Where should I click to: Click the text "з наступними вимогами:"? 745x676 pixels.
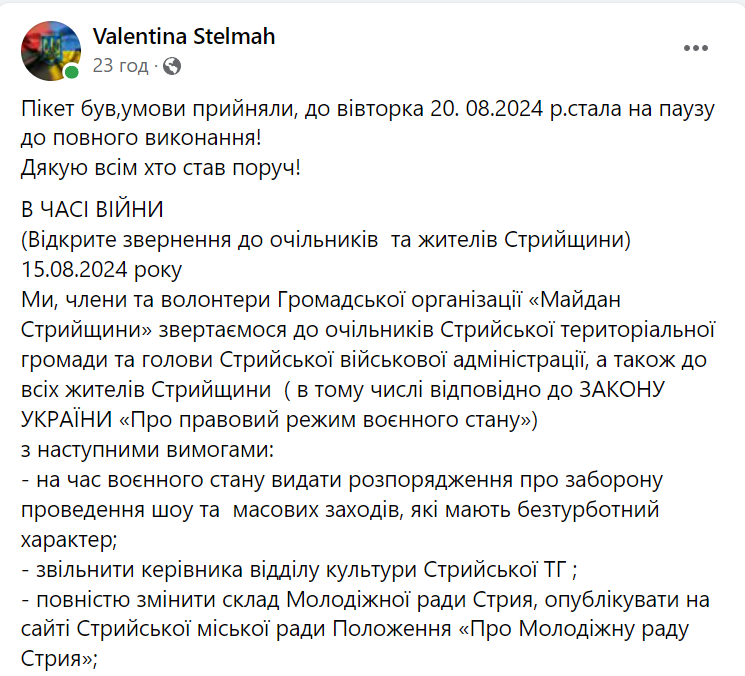point(137,450)
